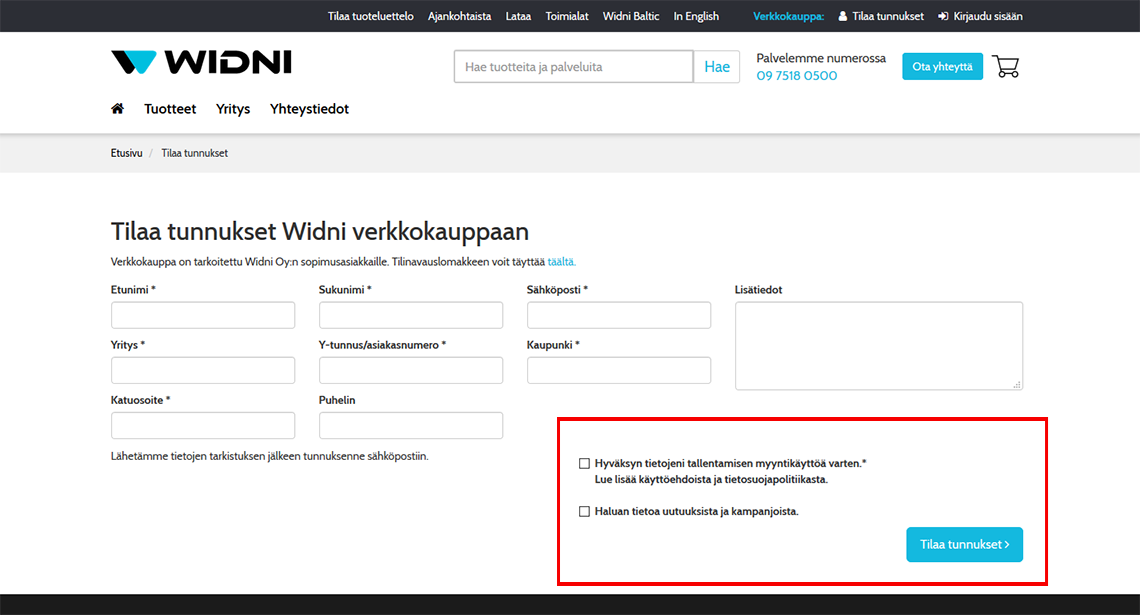Click the home icon in navigation

coord(117,109)
